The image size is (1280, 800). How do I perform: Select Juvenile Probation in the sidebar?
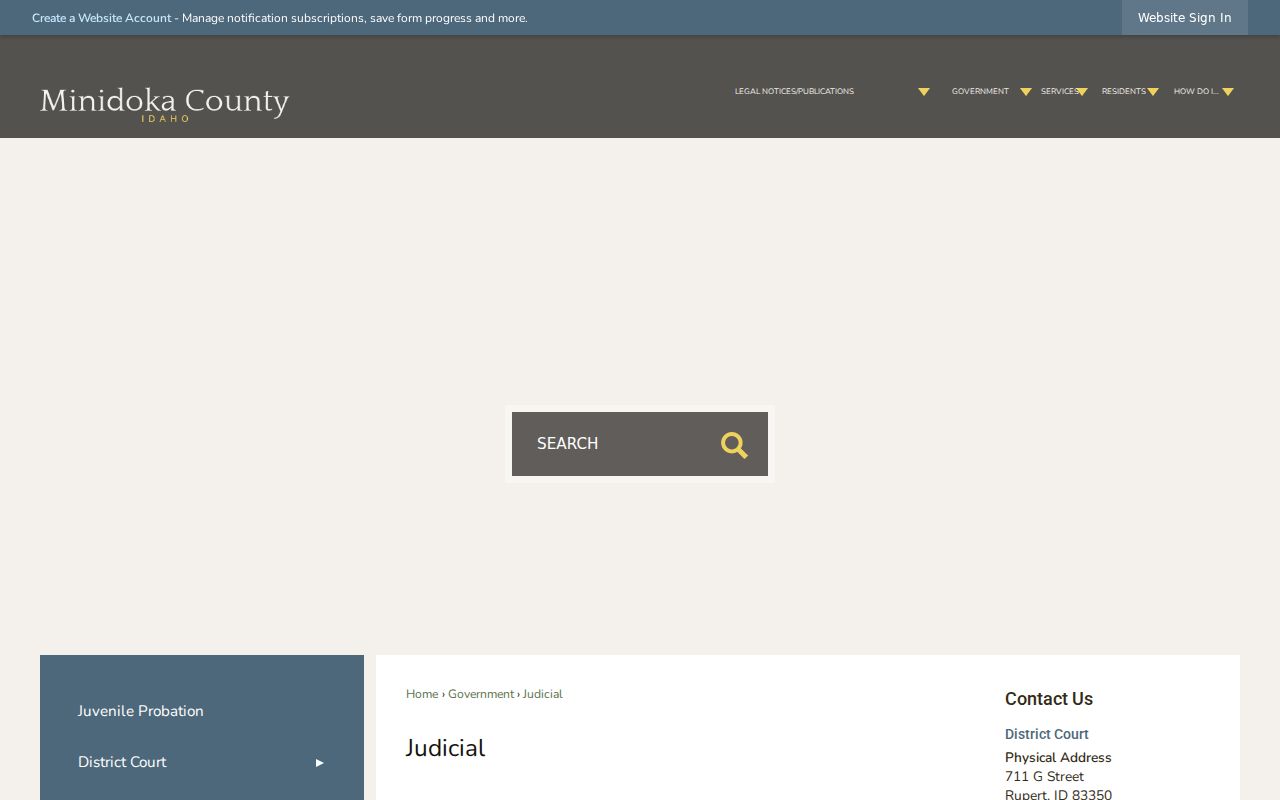click(x=141, y=711)
